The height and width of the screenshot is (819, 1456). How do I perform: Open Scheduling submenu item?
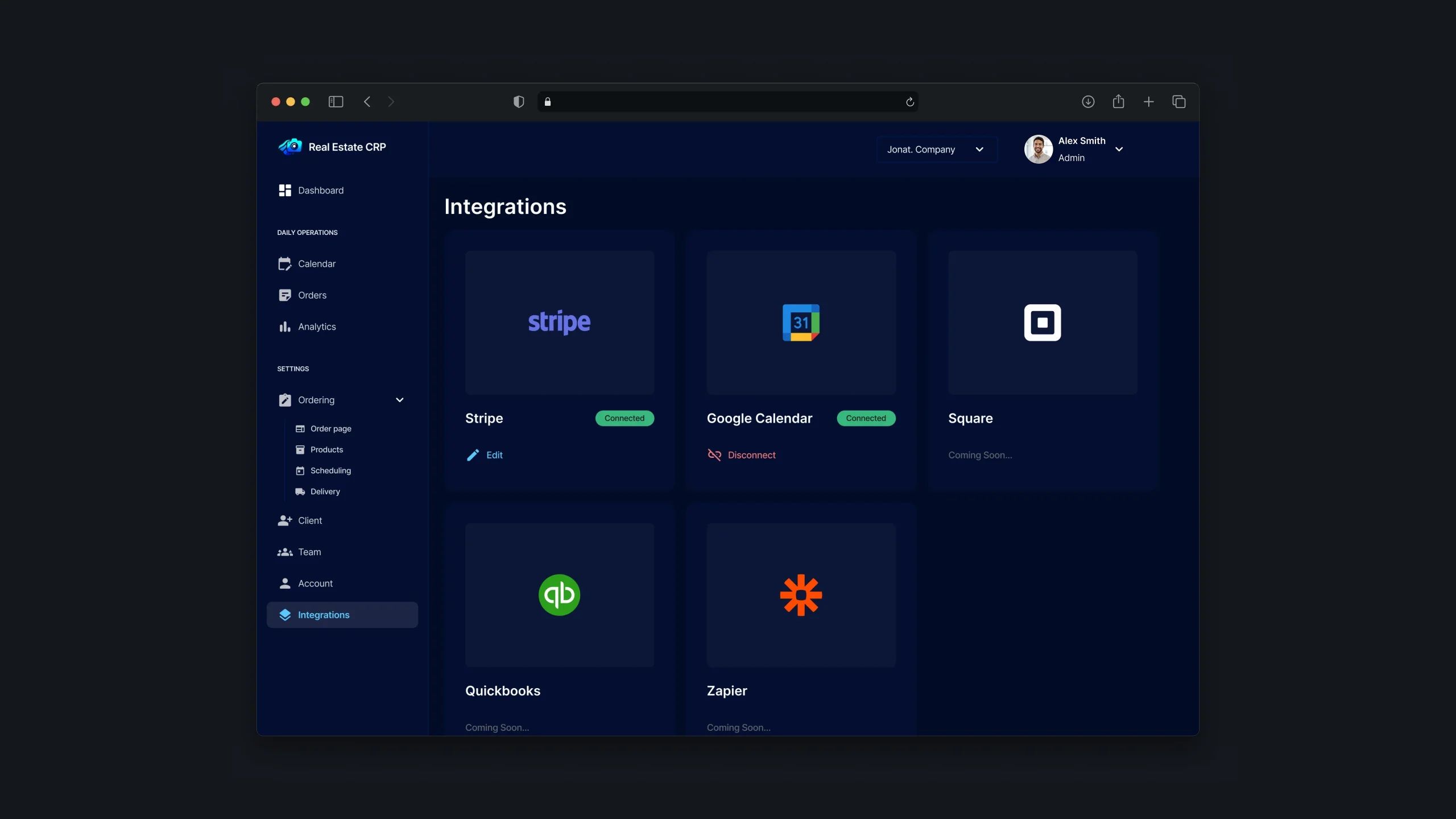pos(330,471)
